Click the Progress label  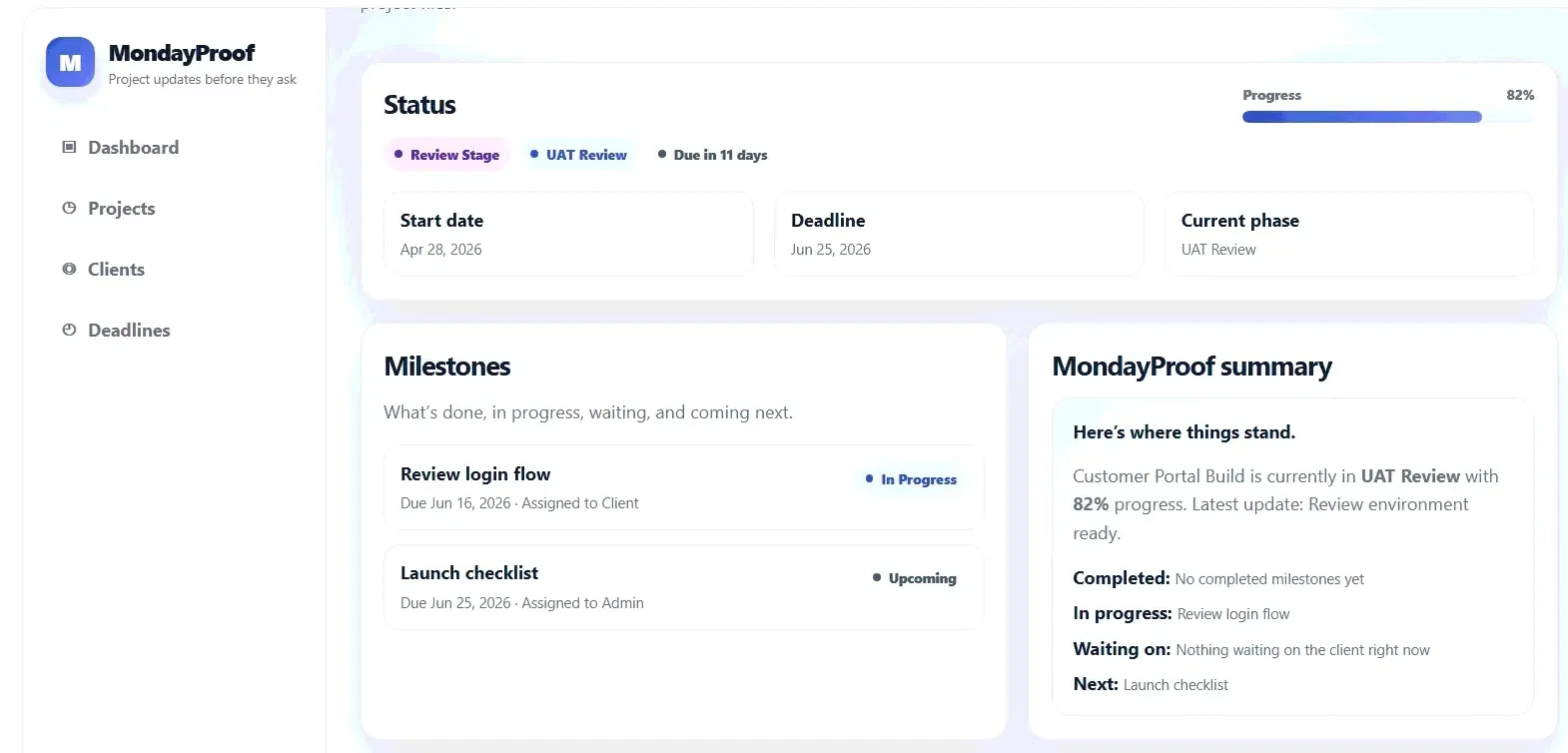tap(1271, 95)
